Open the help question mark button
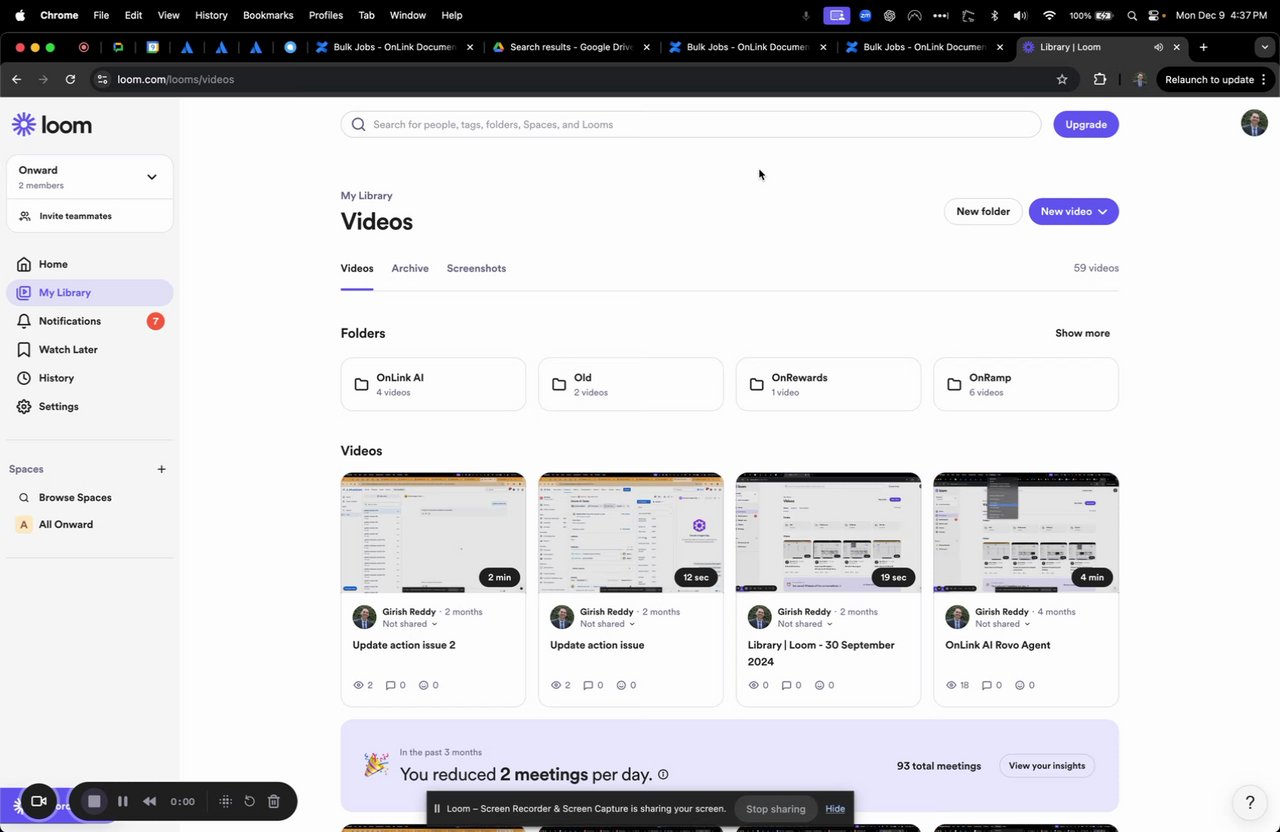 (x=1250, y=802)
